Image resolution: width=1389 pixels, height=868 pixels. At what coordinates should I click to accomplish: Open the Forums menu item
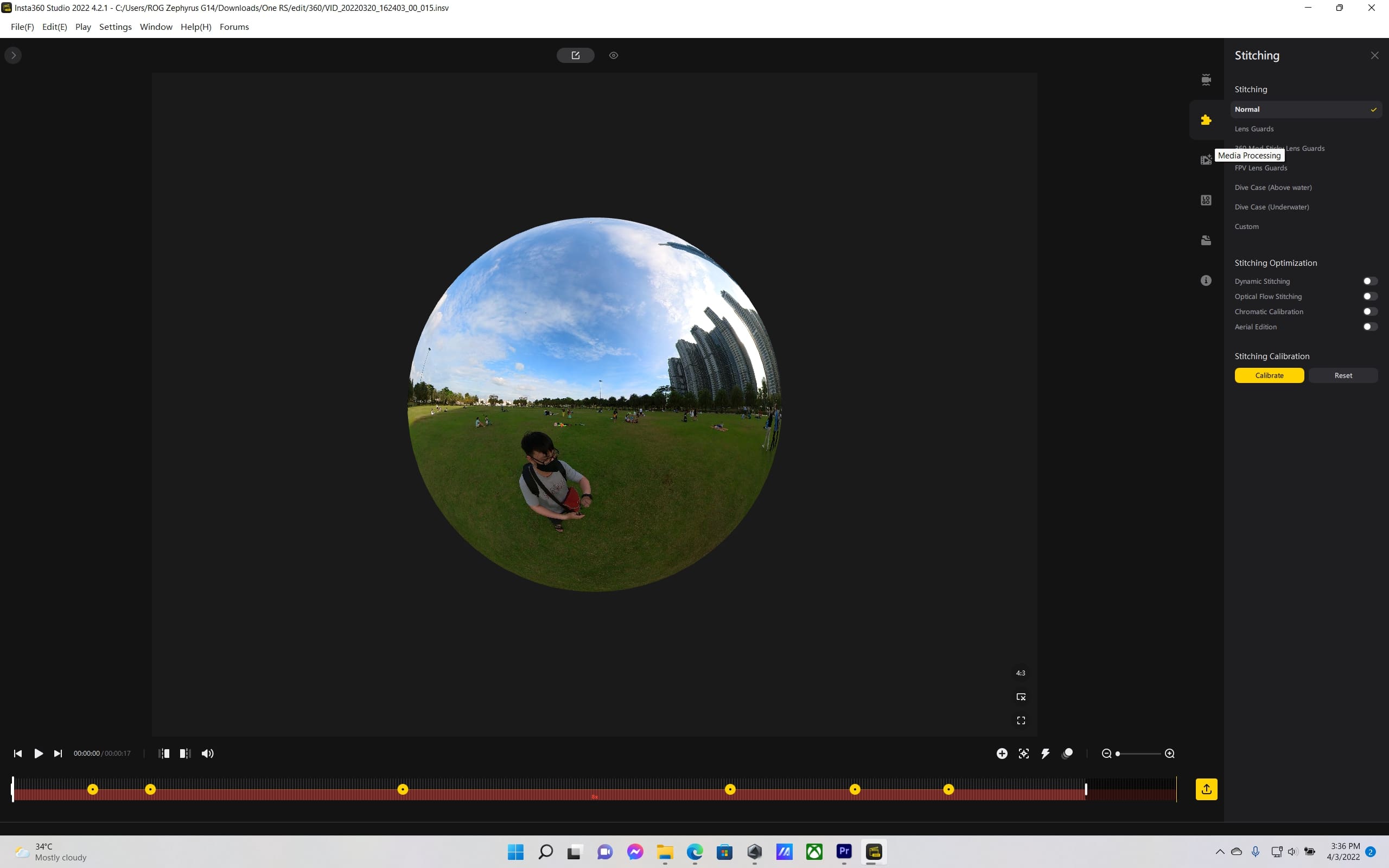click(x=234, y=27)
